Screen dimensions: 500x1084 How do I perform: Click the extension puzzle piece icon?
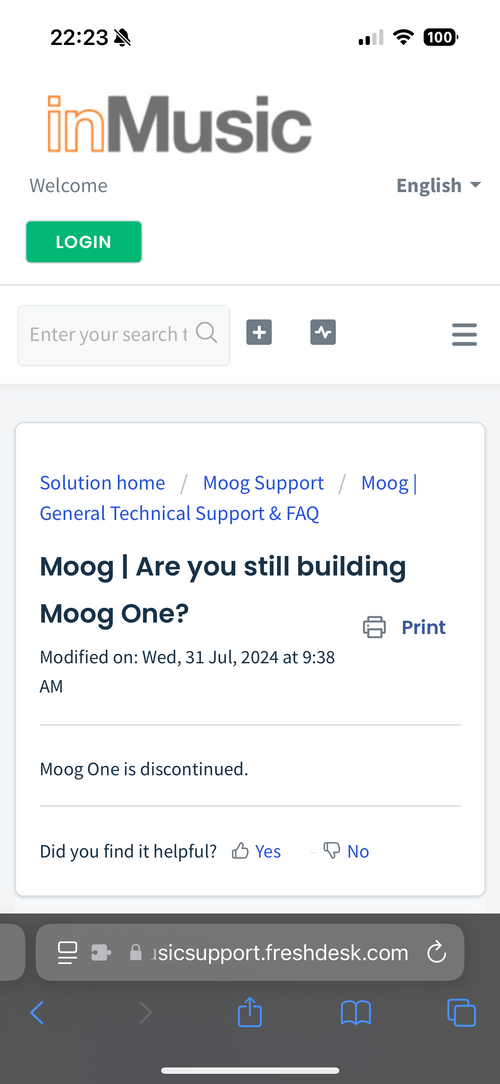pos(101,953)
